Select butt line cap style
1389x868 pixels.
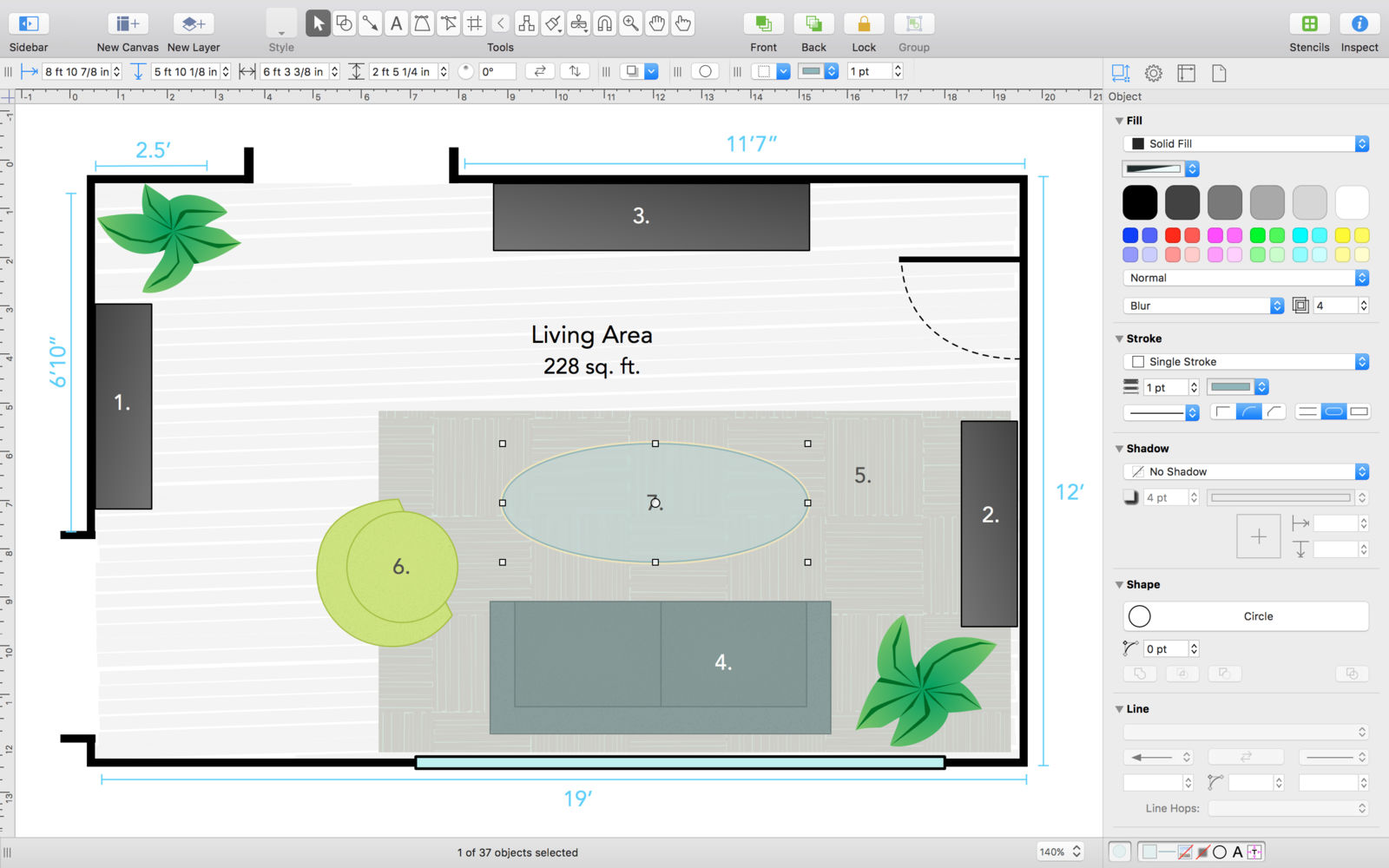(1307, 411)
